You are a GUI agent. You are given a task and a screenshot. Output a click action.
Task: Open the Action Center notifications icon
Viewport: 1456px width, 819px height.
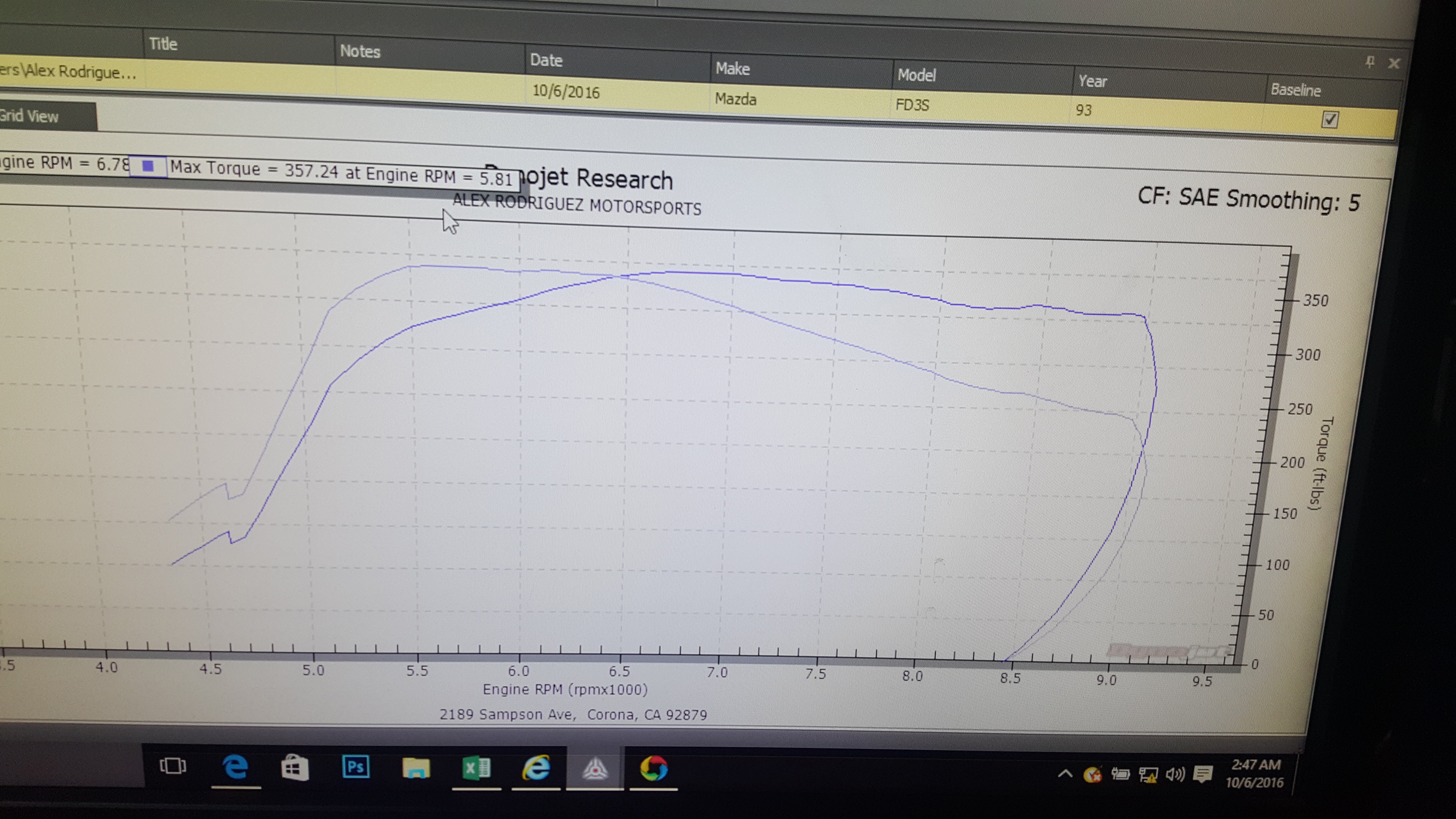click(x=1203, y=774)
